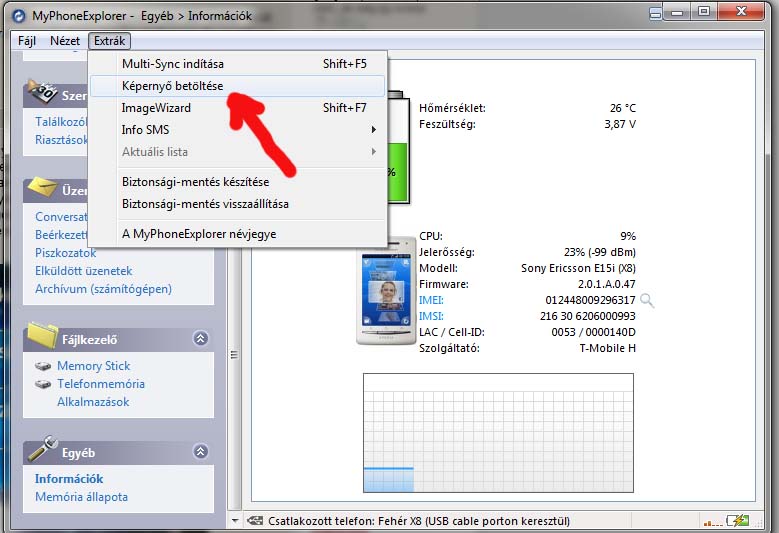Image resolution: width=779 pixels, height=533 pixels.
Task: Collapse the Fájlkezelő section
Action: [x=200, y=339]
